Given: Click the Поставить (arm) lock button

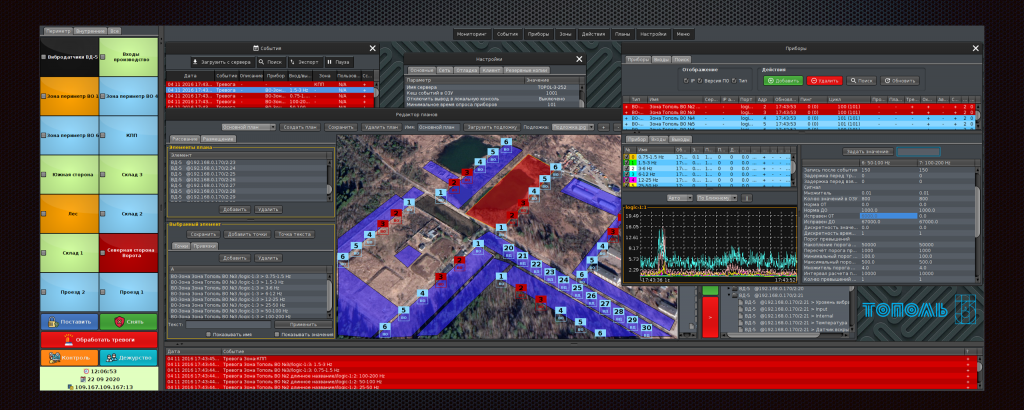Looking at the screenshot, I should [69, 321].
